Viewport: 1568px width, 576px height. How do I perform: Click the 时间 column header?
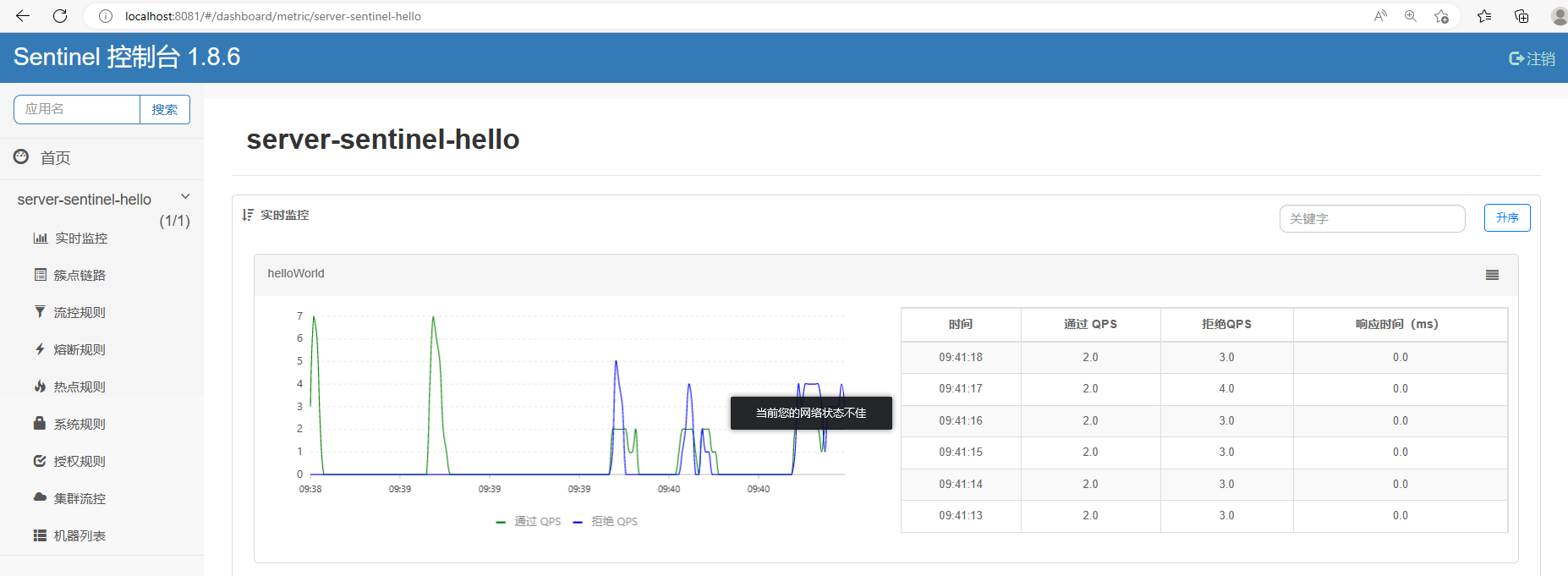(x=961, y=324)
